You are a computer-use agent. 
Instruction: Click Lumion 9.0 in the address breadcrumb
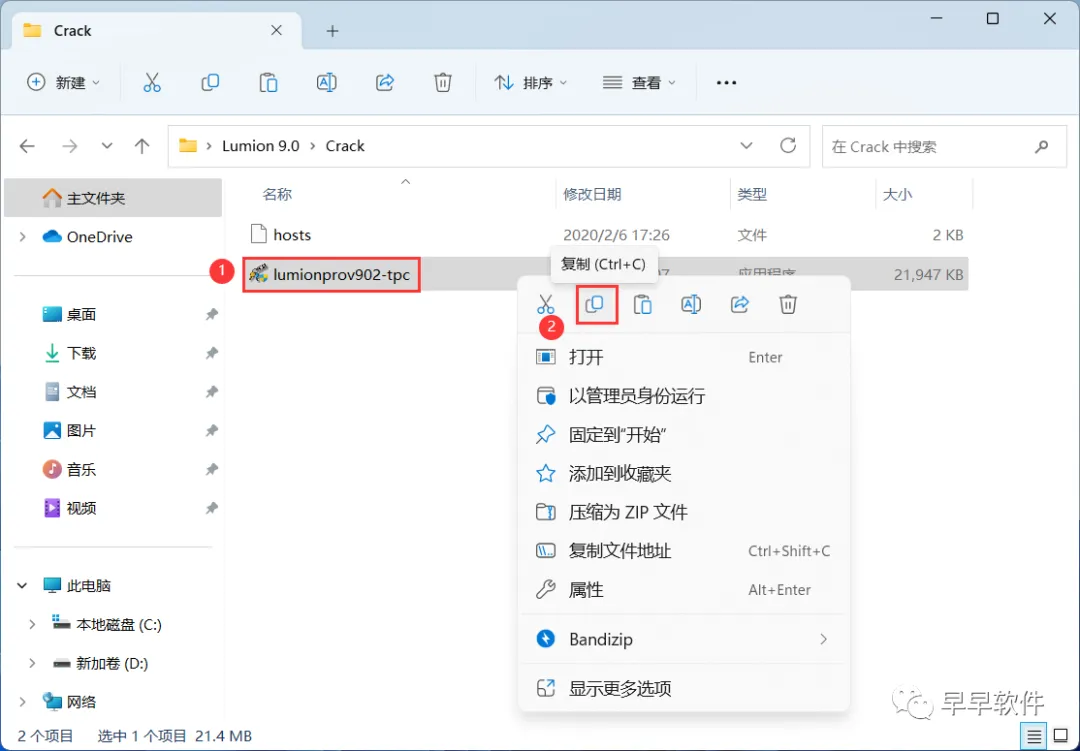coord(260,146)
